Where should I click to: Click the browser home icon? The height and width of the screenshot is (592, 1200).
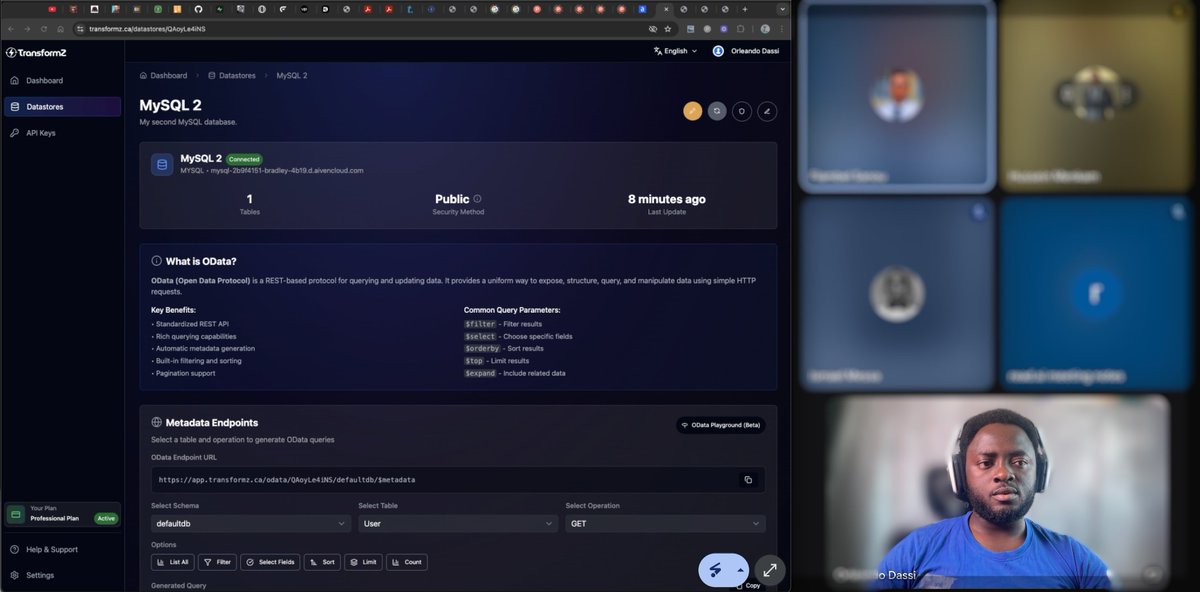pyautogui.click(x=60, y=29)
